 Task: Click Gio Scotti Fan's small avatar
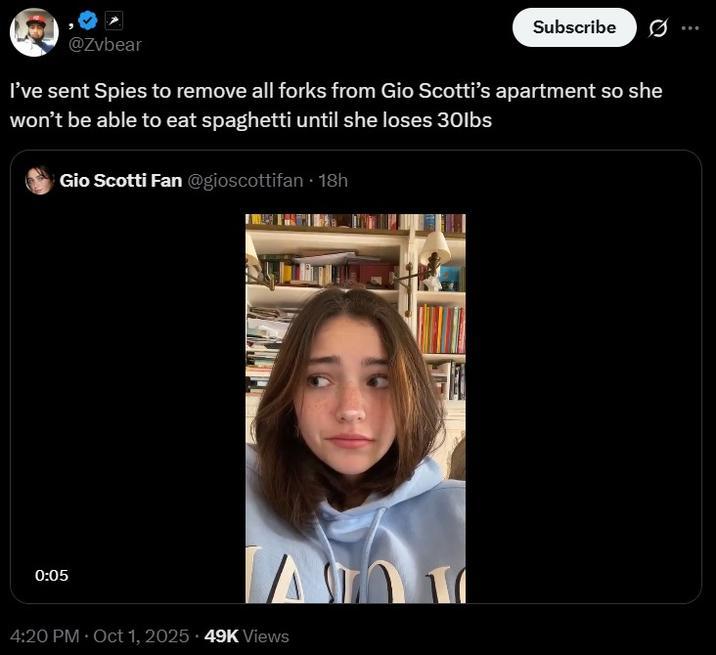pos(39,181)
